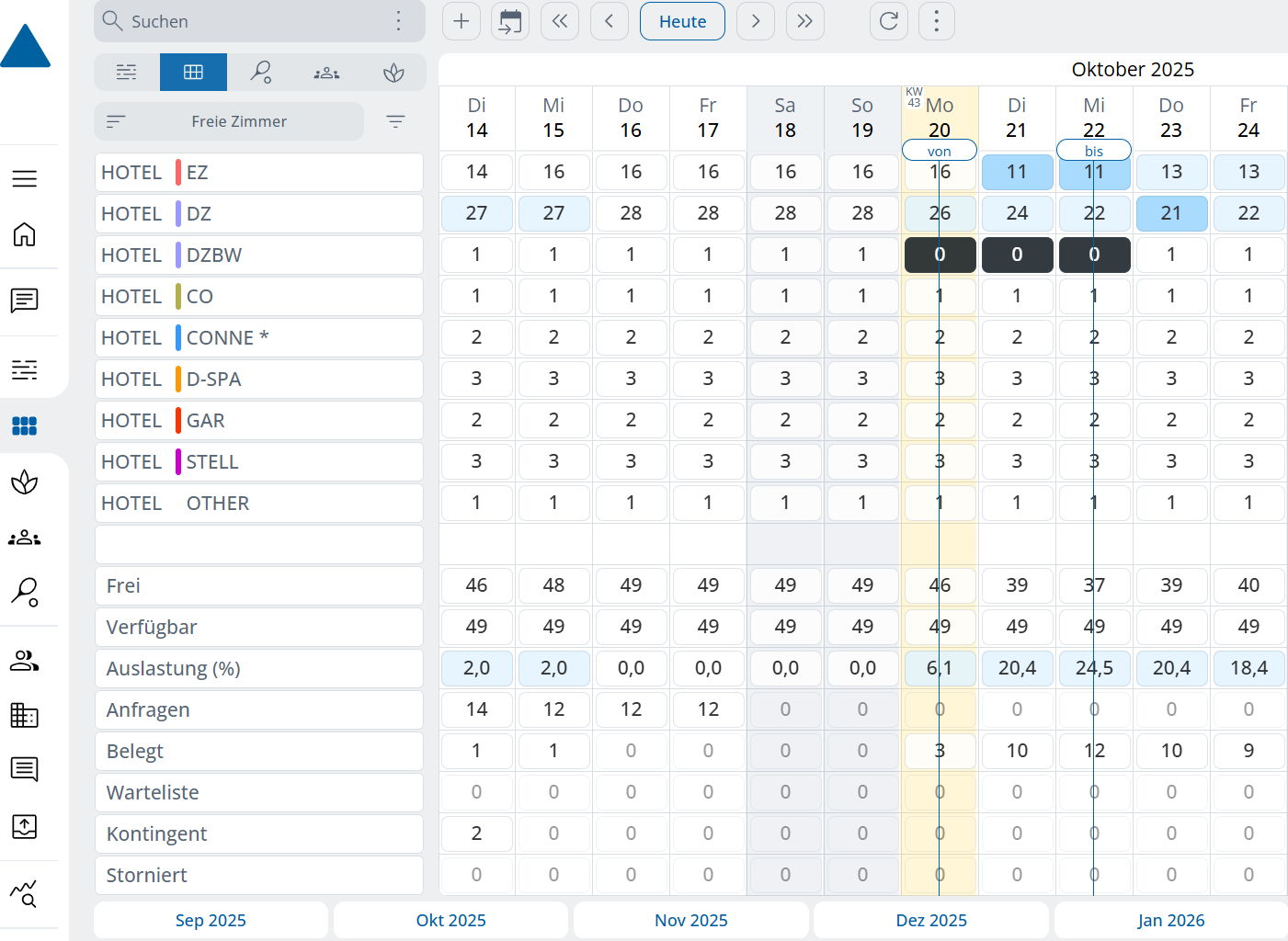Click the go-to-date calendar icon

[510, 21]
